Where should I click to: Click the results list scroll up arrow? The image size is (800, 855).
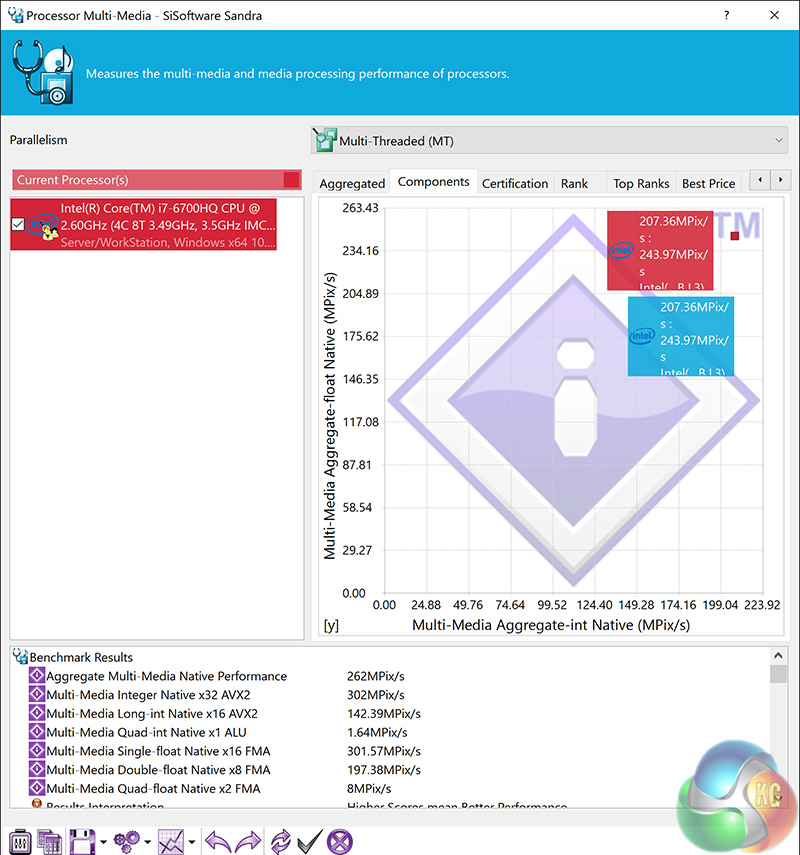pyautogui.click(x=779, y=655)
